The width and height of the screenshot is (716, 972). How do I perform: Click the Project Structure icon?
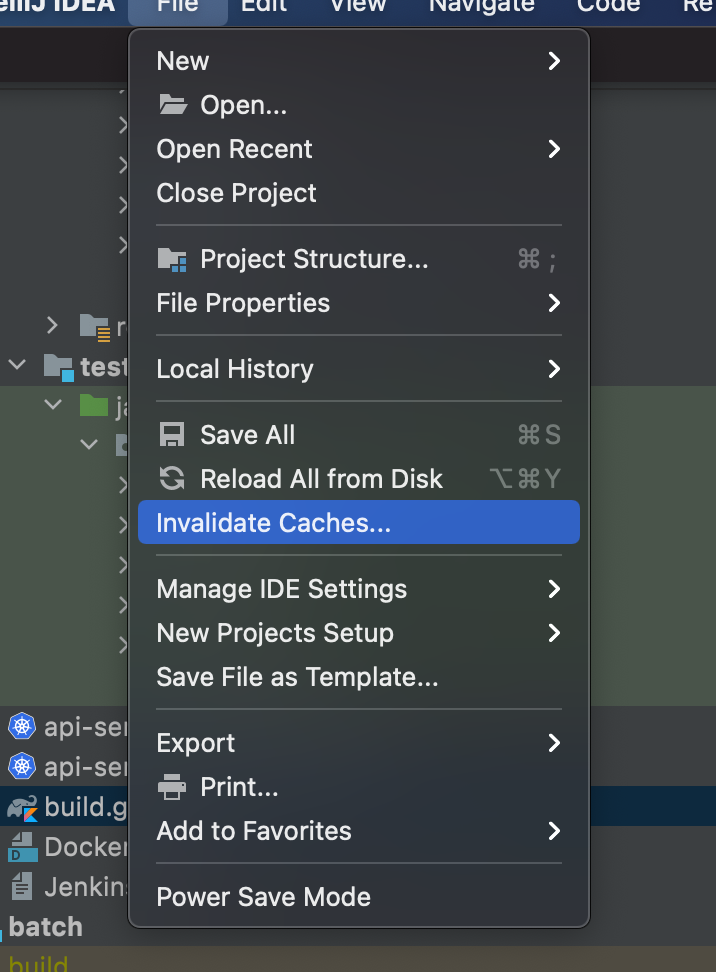(x=172, y=259)
